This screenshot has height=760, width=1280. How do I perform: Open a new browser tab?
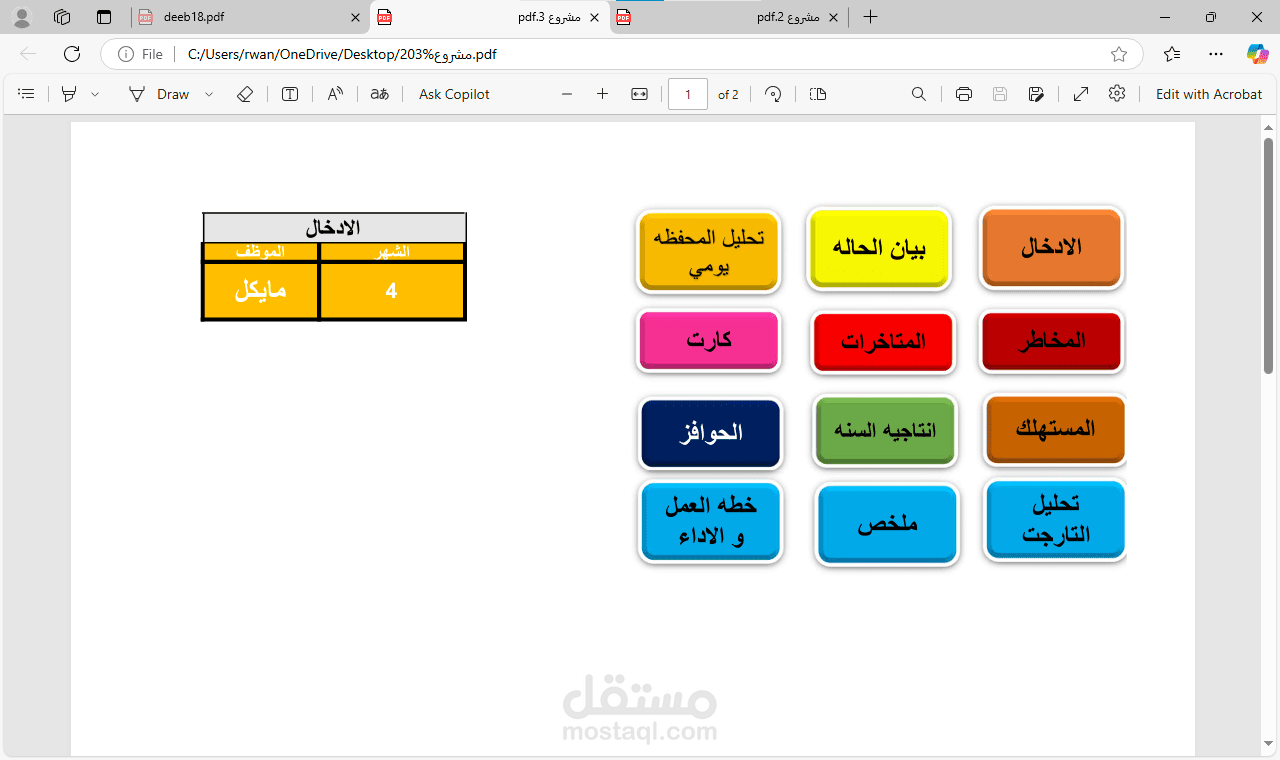coord(870,17)
